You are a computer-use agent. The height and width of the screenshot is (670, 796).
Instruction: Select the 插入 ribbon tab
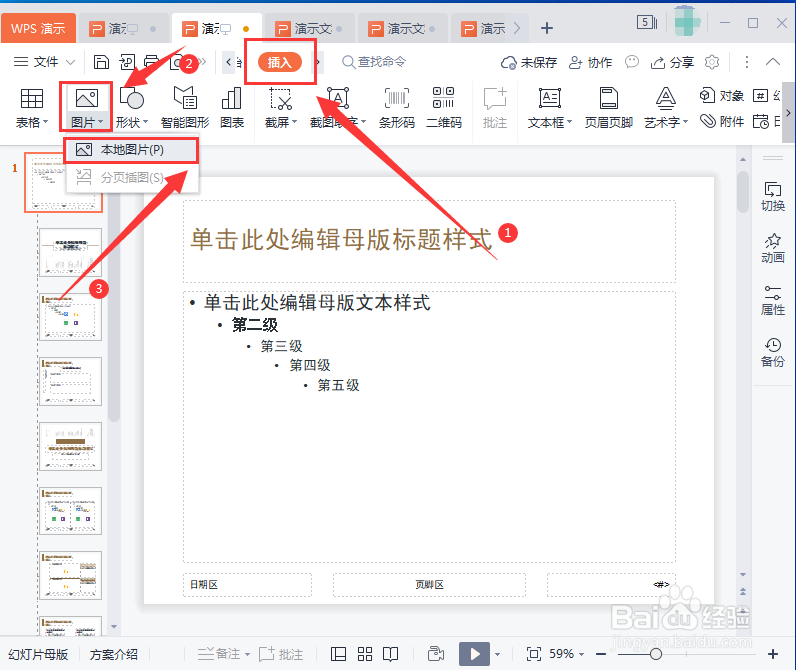click(x=280, y=62)
